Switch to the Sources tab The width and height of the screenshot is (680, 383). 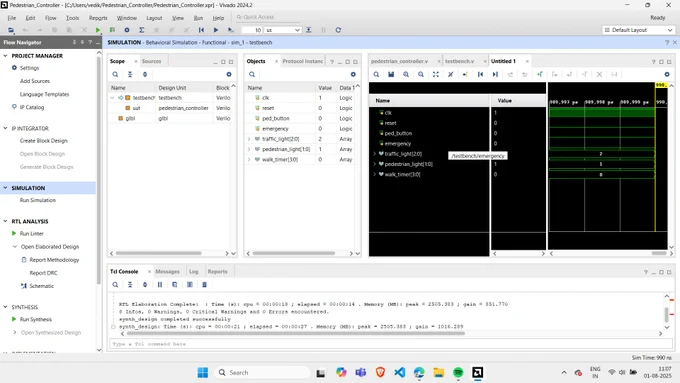coord(151,61)
